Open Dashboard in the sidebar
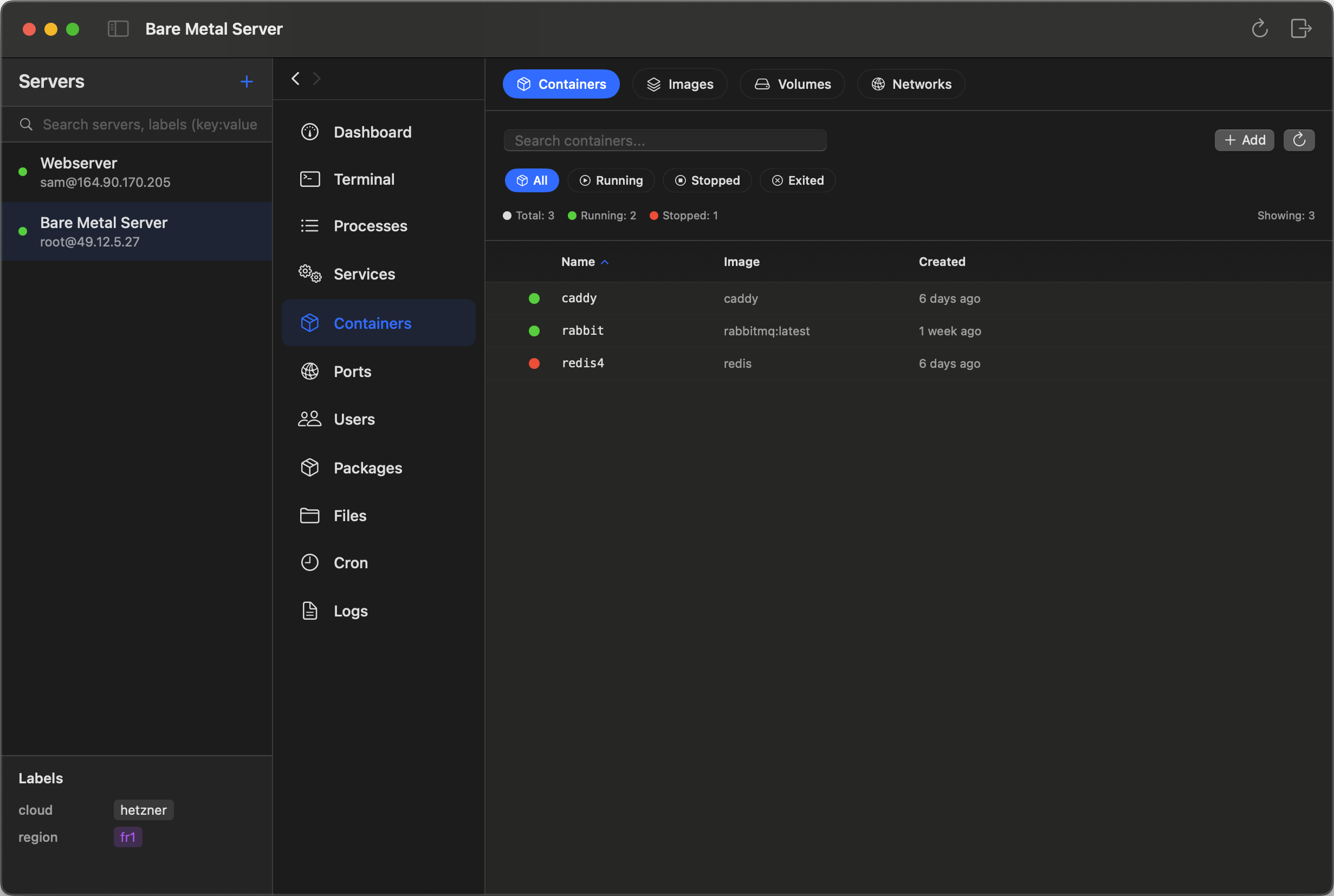Screen dimensions: 1334x896 point(378,132)
